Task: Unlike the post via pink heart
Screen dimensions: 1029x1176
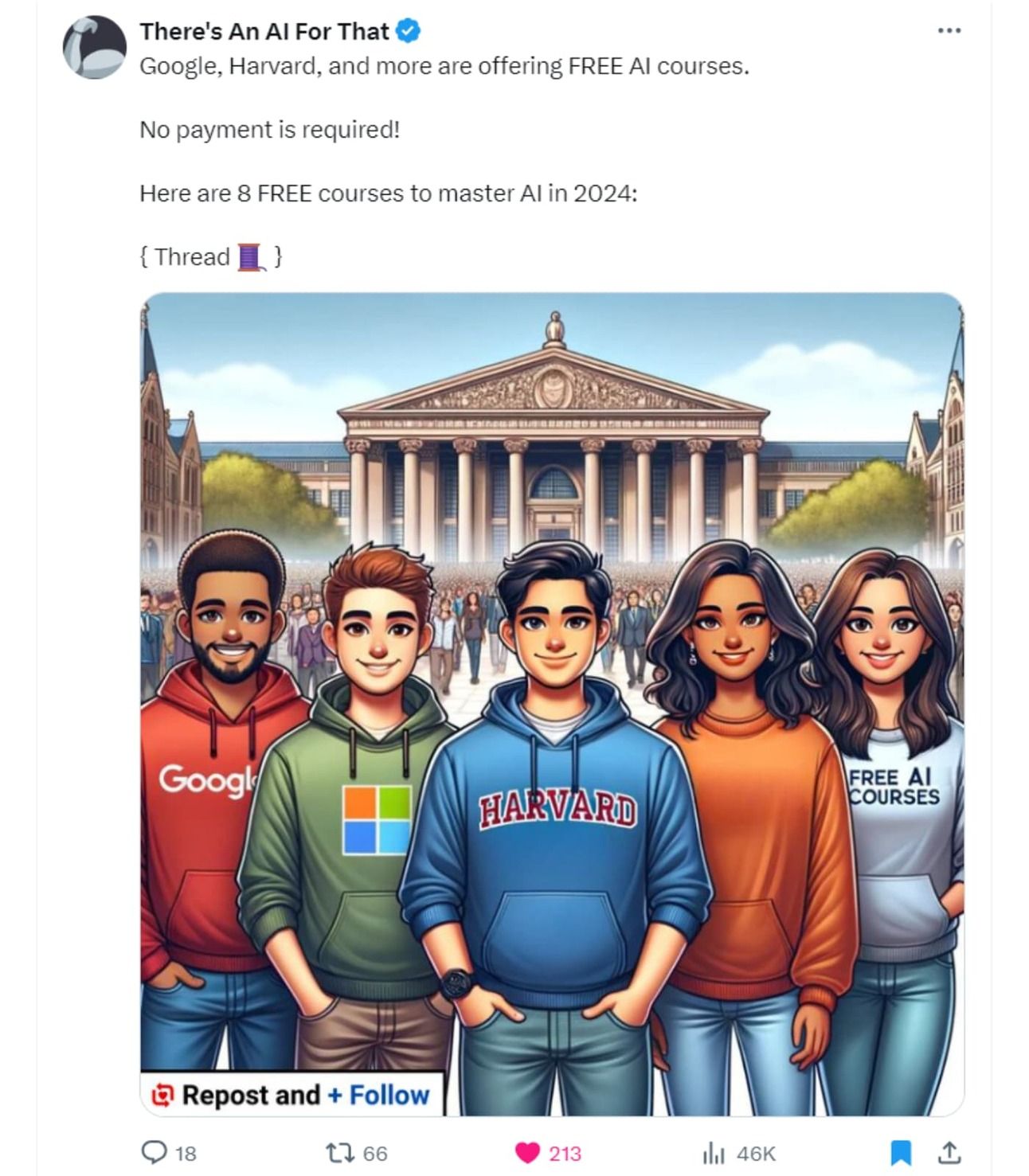Action: (x=527, y=1152)
